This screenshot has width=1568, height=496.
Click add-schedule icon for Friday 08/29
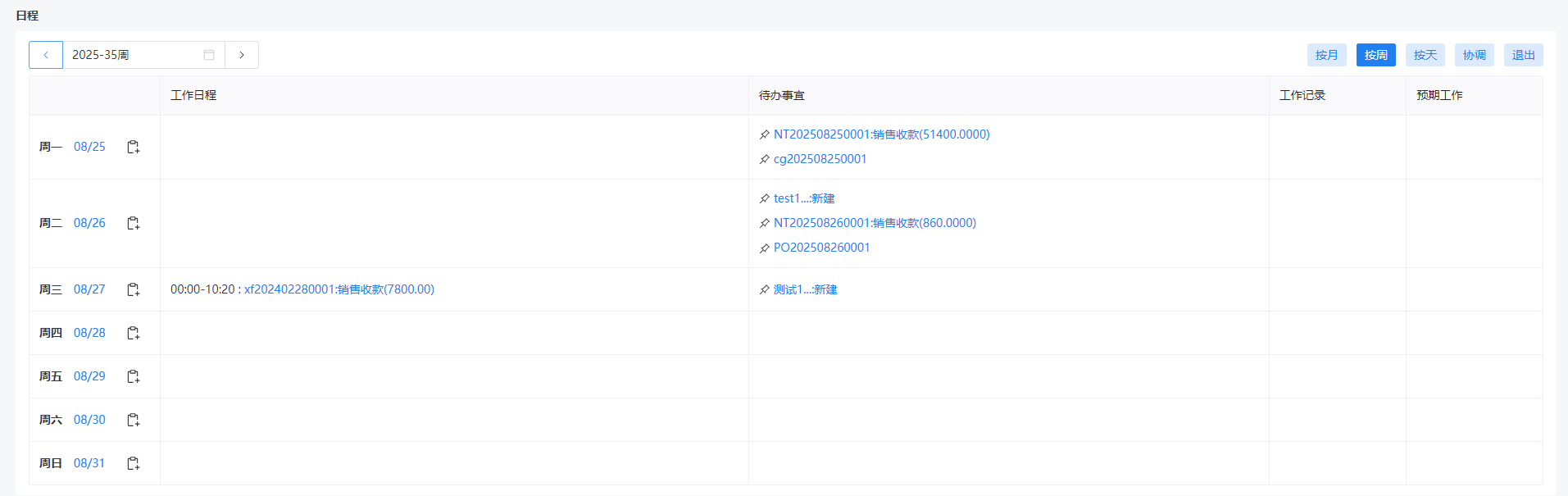pyautogui.click(x=133, y=376)
